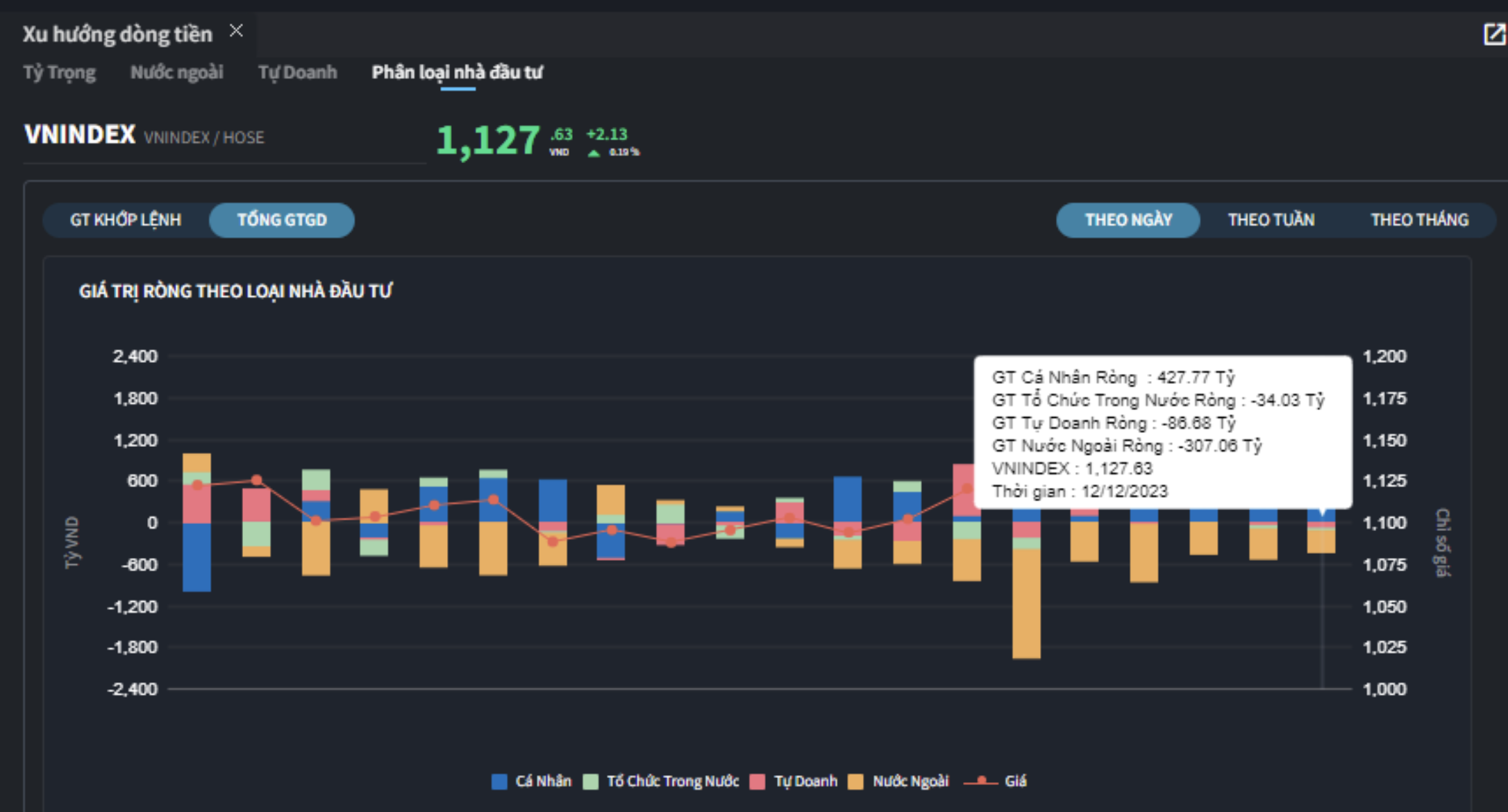Choose THEO TUẦN timeframe
Image resolution: width=1508 pixels, height=812 pixels.
[x=1271, y=220]
